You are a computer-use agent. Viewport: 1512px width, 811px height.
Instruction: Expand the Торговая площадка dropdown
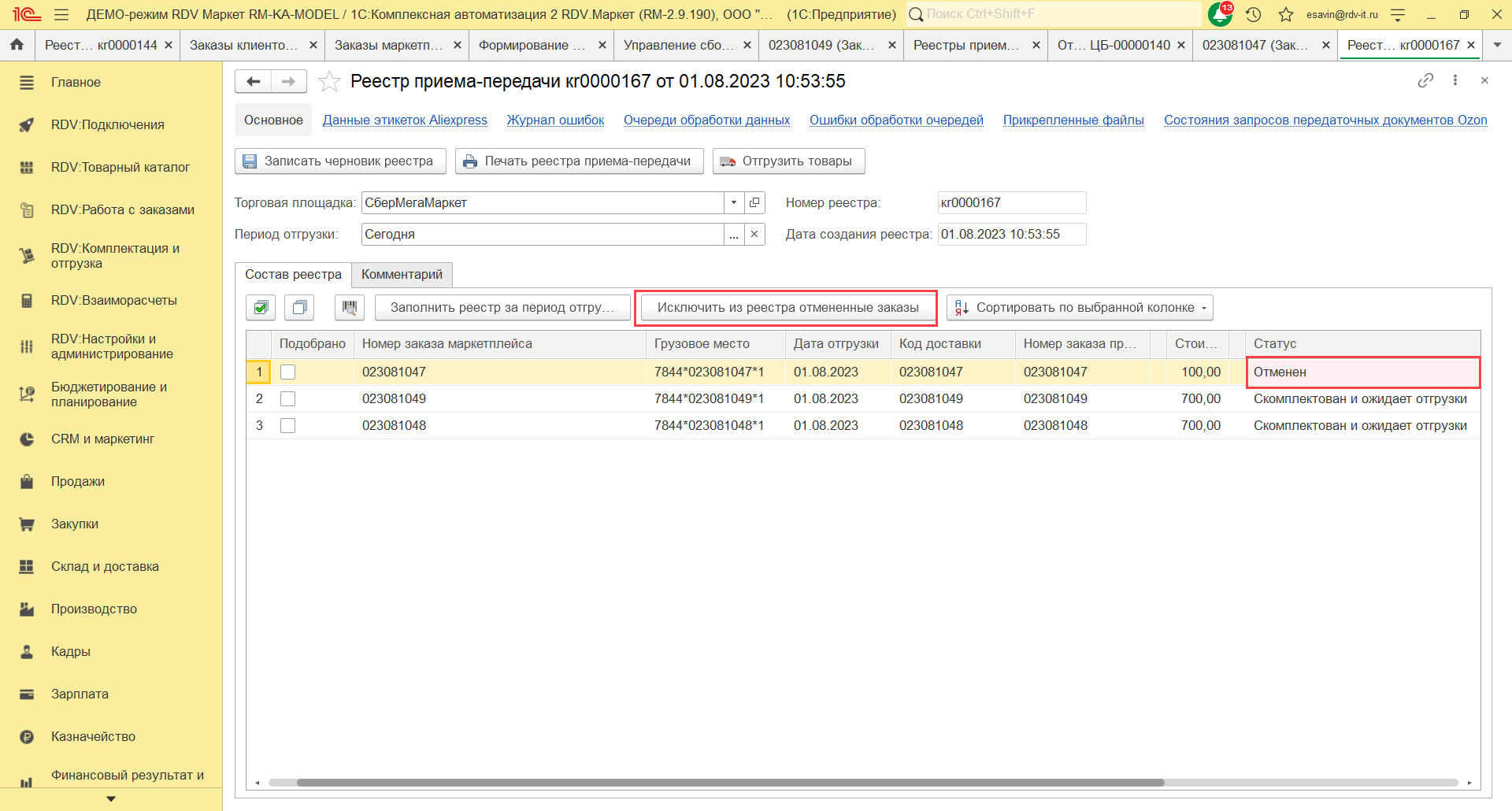(733, 203)
